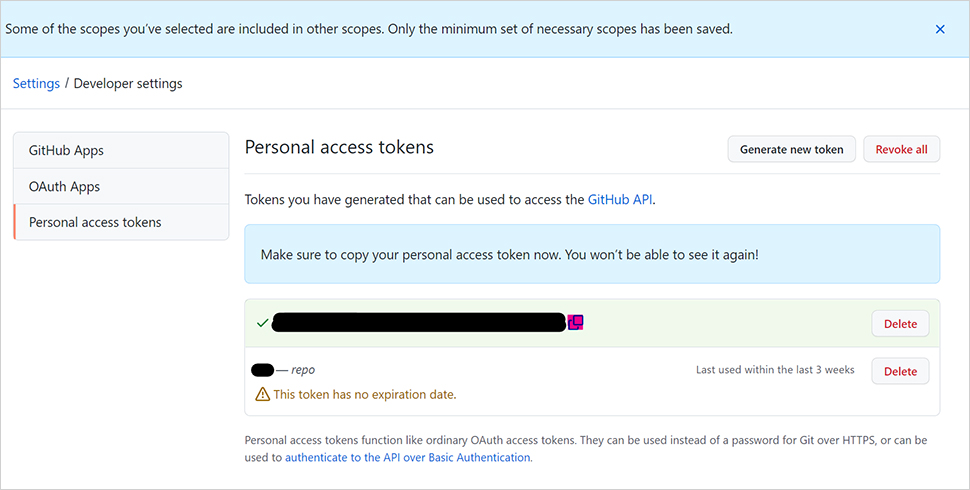Click the Last used within 3 weeks text
The height and width of the screenshot is (490, 970).
point(775,369)
